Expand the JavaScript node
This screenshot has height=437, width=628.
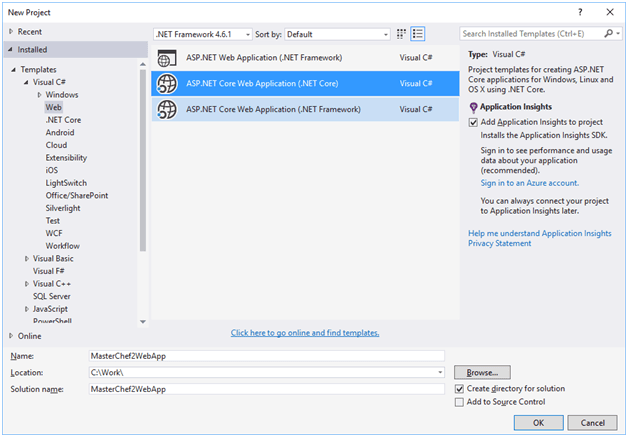coord(26,309)
